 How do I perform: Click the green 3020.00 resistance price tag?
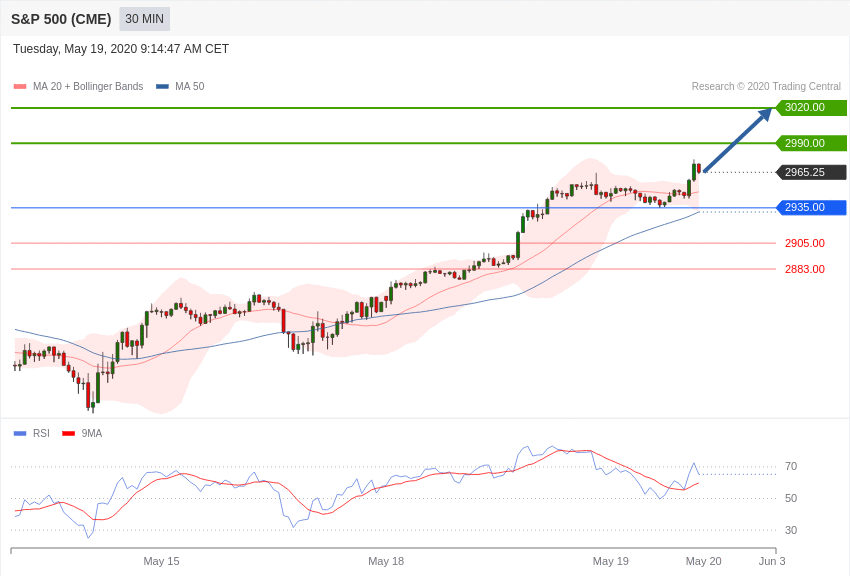click(x=811, y=108)
